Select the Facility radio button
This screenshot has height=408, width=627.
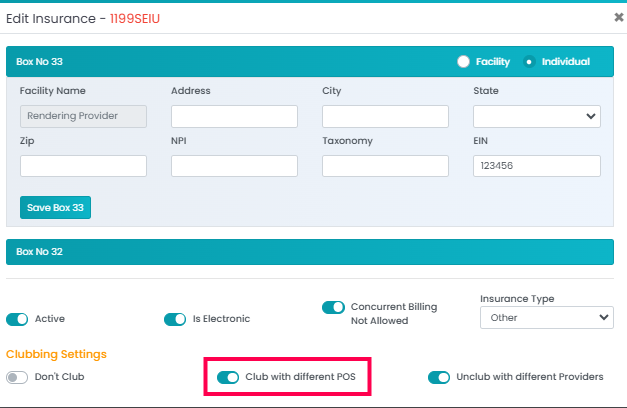(x=463, y=62)
